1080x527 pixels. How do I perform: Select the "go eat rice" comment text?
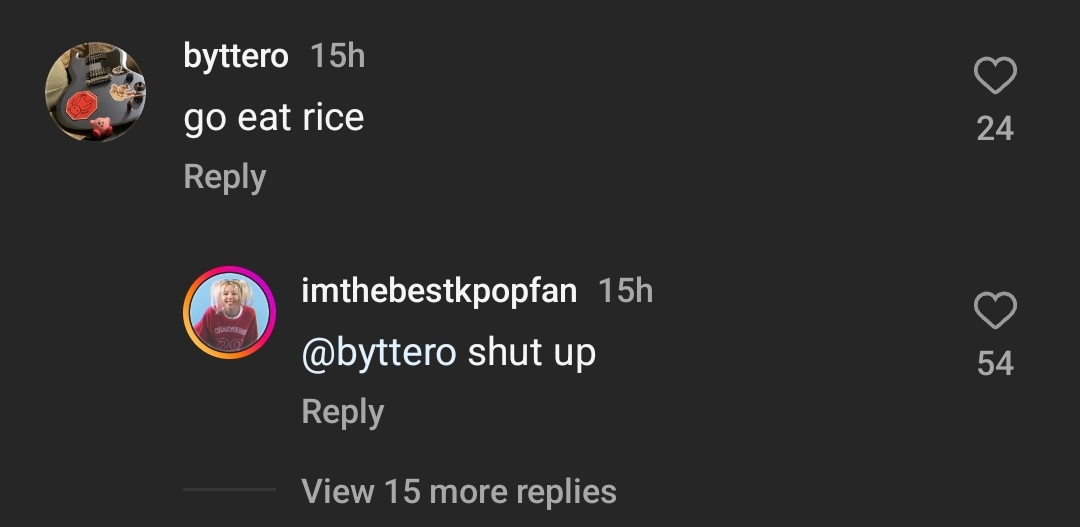(x=274, y=118)
